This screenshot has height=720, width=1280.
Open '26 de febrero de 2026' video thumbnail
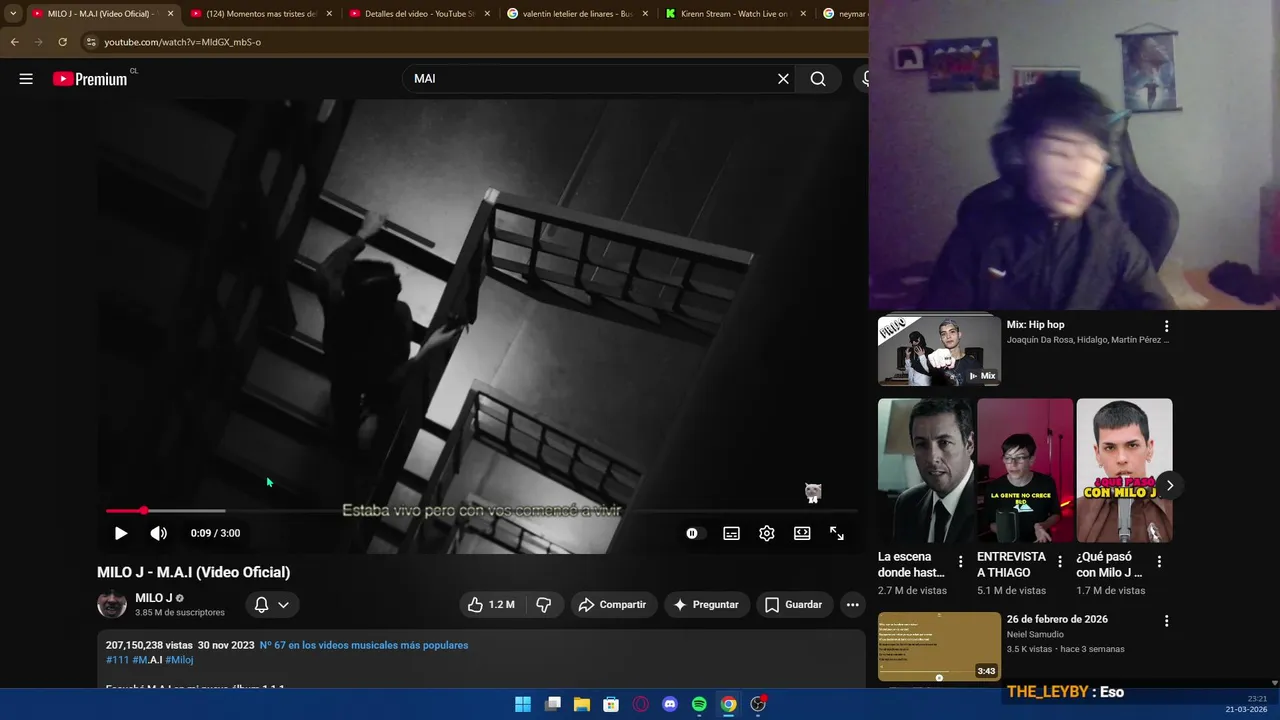click(x=939, y=646)
